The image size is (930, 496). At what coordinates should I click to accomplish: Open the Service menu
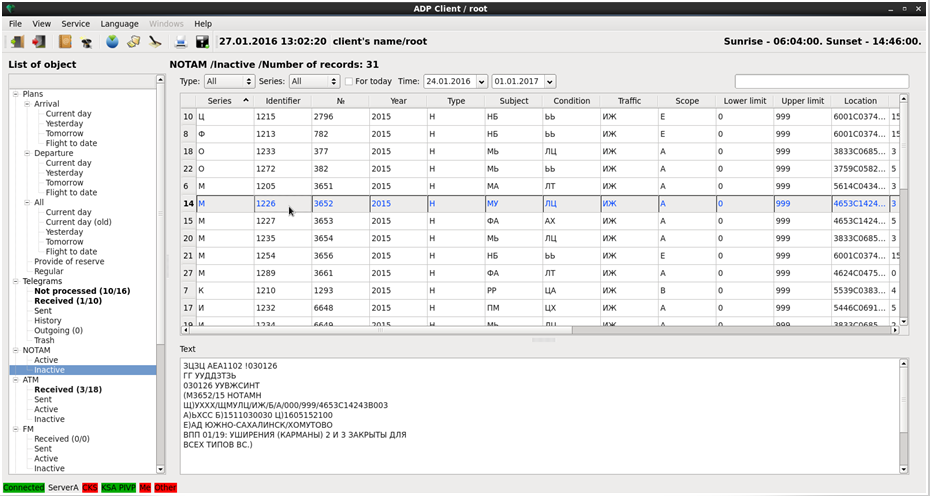point(75,23)
